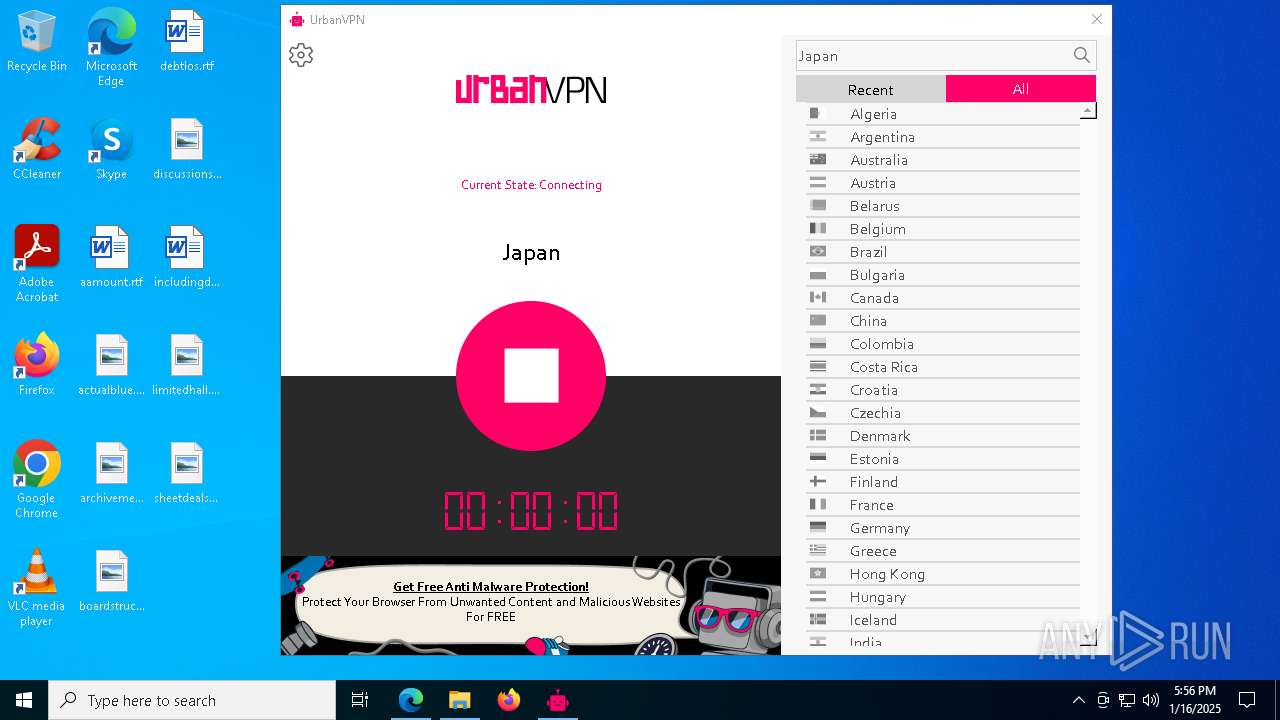Open Adobe Acrobat desktop shortcut
Screen dimensions: 1280x720
(37, 264)
